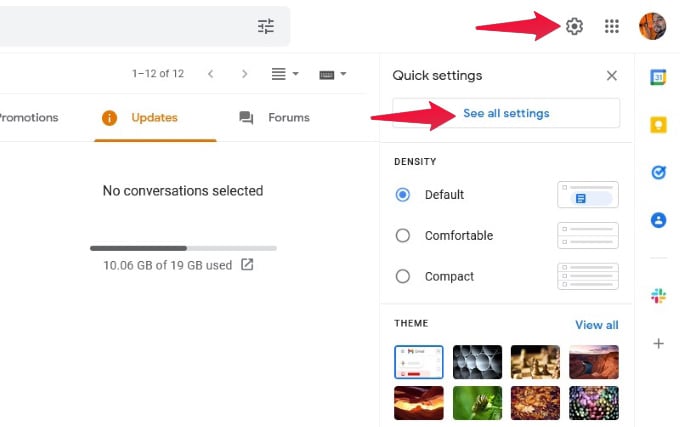The height and width of the screenshot is (427, 680).
Task: Show search options filter icon
Action: coord(266,26)
